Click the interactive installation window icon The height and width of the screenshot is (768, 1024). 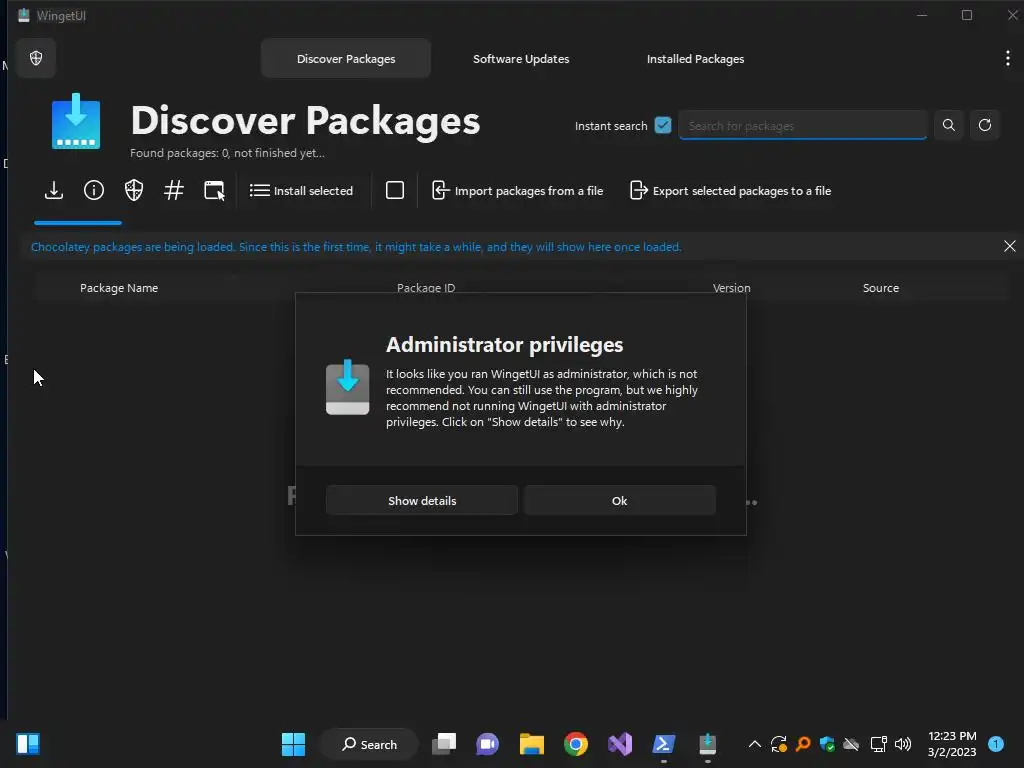coord(214,191)
